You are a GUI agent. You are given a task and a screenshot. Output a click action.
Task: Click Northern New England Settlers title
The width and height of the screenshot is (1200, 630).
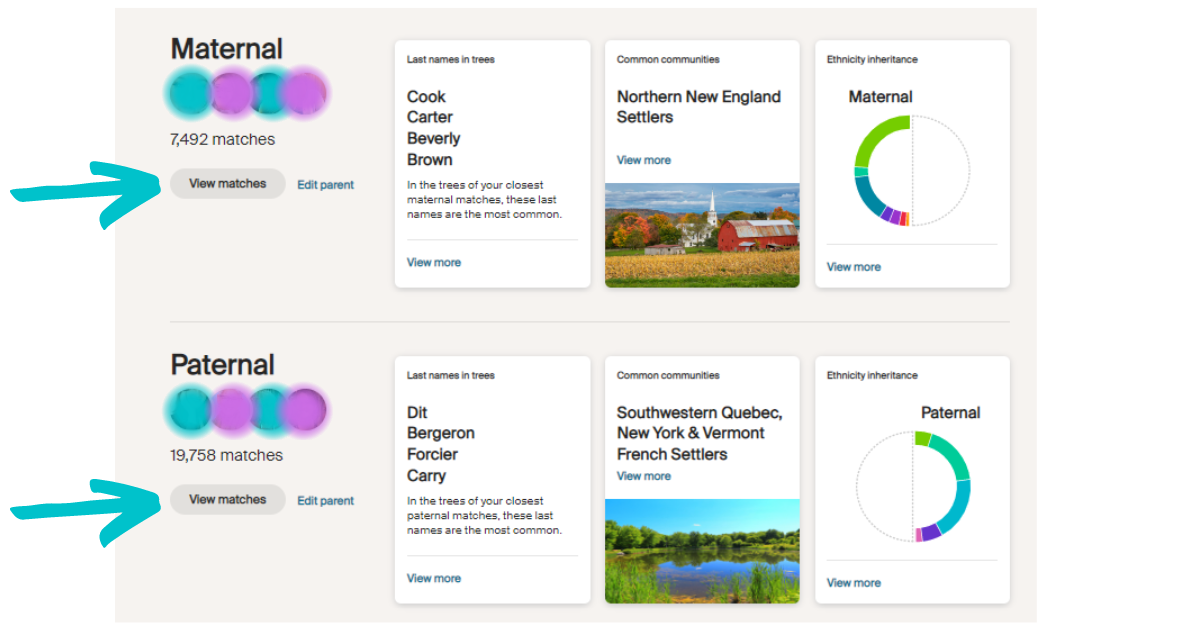tap(699, 107)
